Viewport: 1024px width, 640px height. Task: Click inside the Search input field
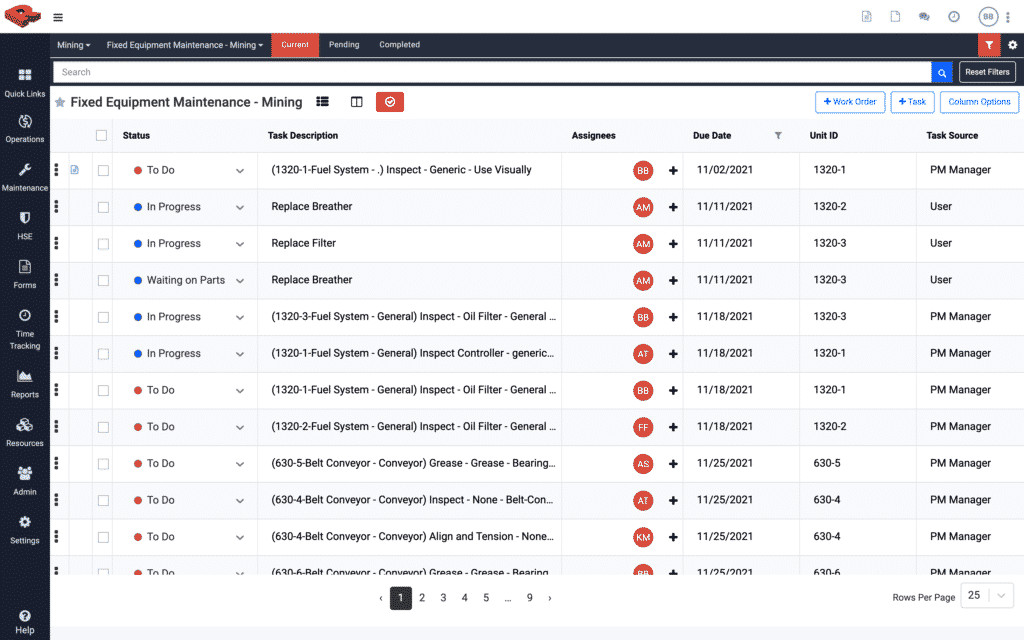click(x=490, y=72)
